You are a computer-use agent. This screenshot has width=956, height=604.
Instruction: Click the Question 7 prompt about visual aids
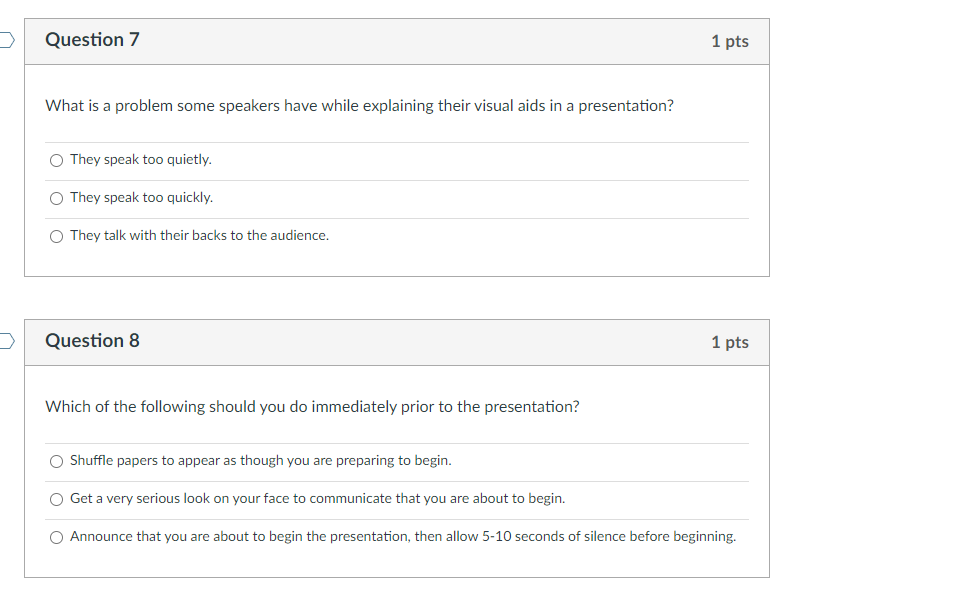(358, 105)
